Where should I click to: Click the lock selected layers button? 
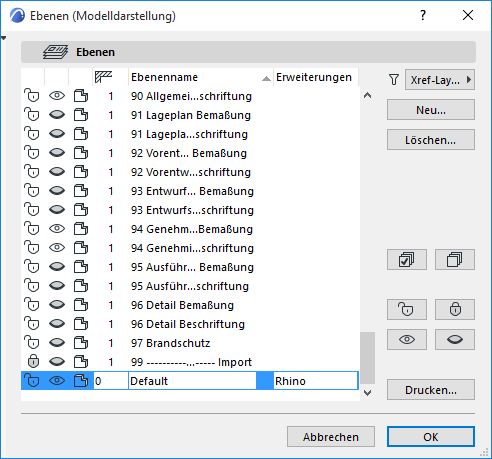tap(455, 309)
